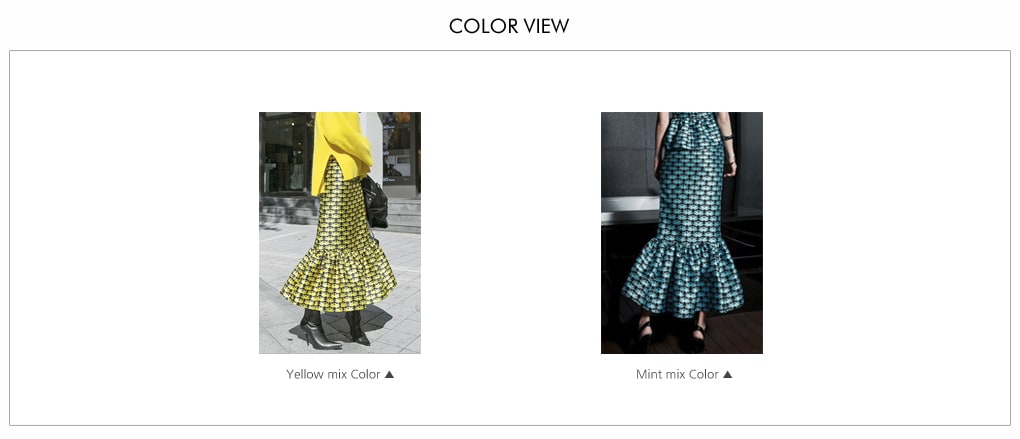Click the yellow sweater in left photo
The width and height of the screenshot is (1020, 439).
pos(340,151)
